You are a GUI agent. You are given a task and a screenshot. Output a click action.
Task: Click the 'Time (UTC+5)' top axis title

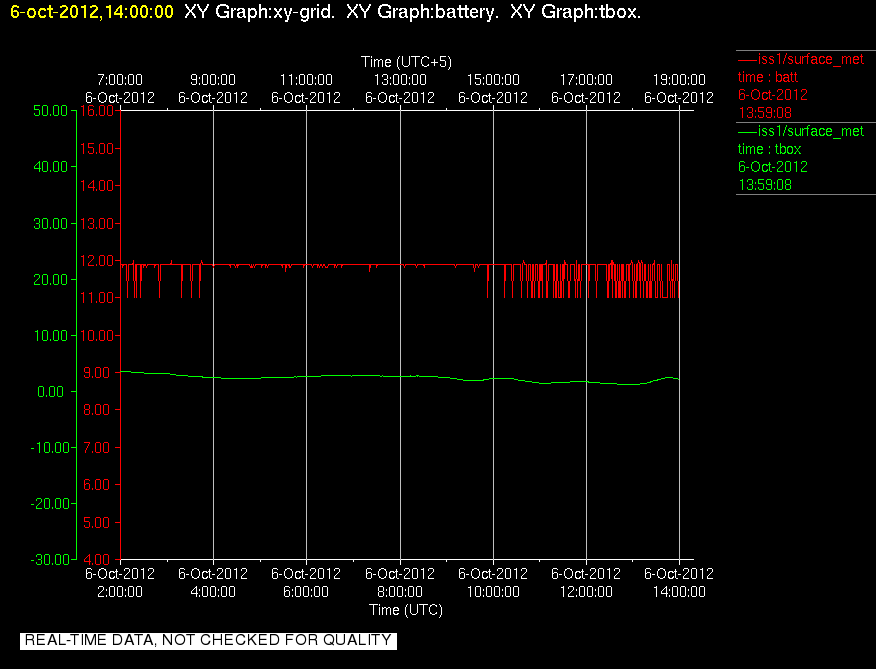(x=406, y=62)
